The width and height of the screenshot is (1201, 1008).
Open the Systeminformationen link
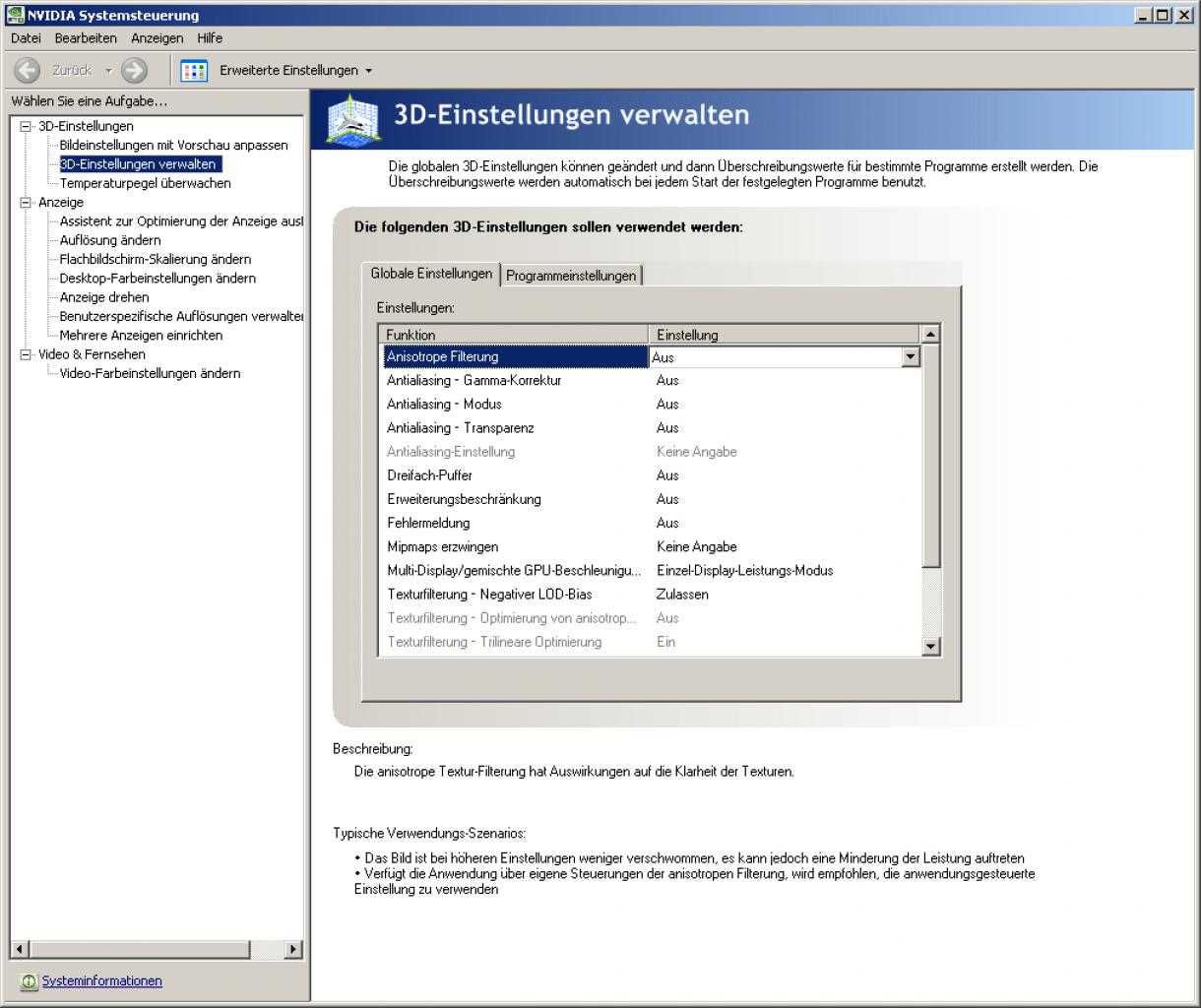[x=102, y=981]
